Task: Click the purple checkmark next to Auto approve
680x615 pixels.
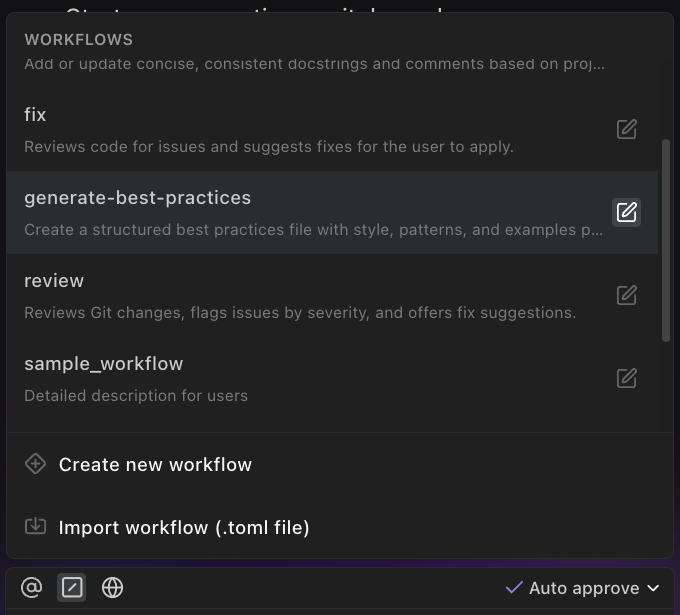Action: tap(514, 588)
